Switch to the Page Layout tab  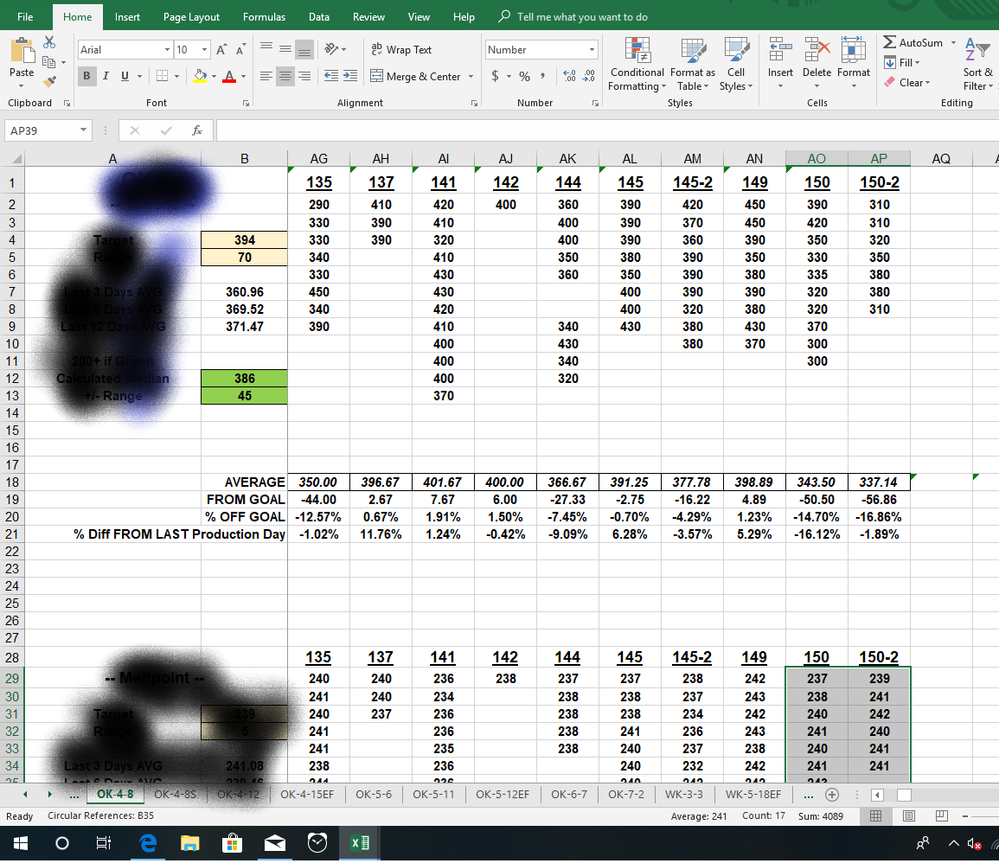[191, 17]
